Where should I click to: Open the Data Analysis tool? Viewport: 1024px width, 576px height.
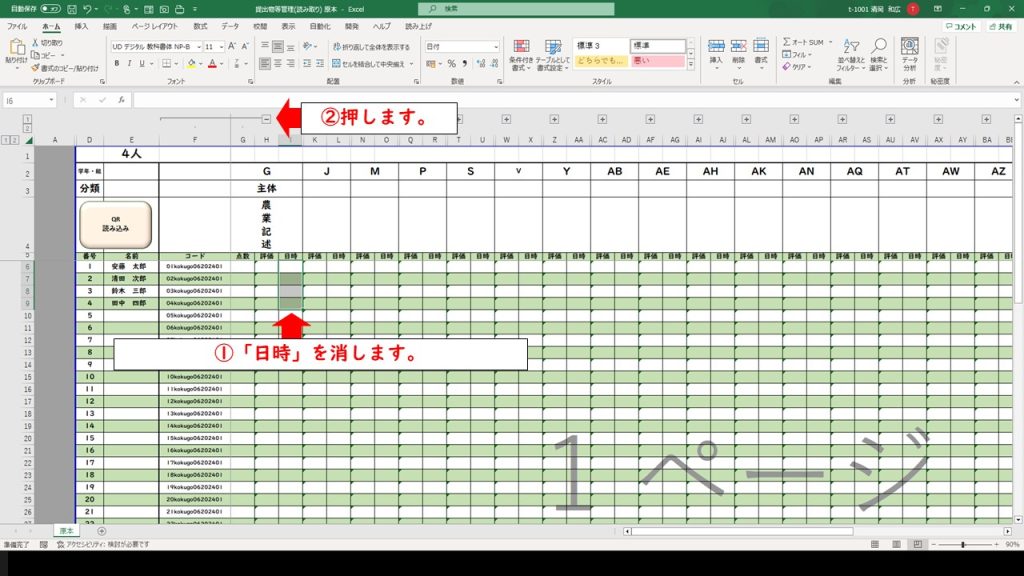click(x=909, y=52)
